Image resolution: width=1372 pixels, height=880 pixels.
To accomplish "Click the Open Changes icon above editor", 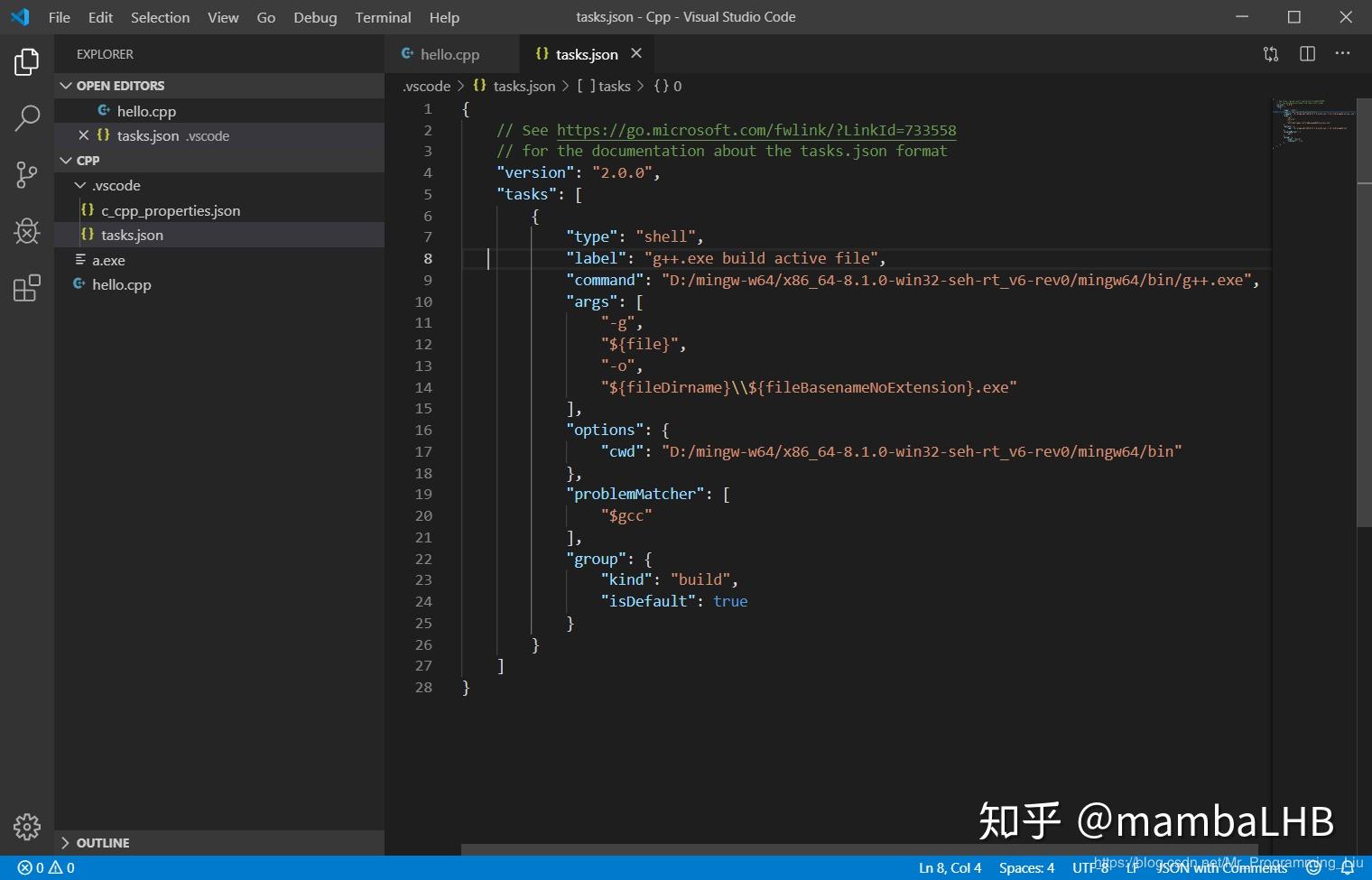I will [1270, 54].
